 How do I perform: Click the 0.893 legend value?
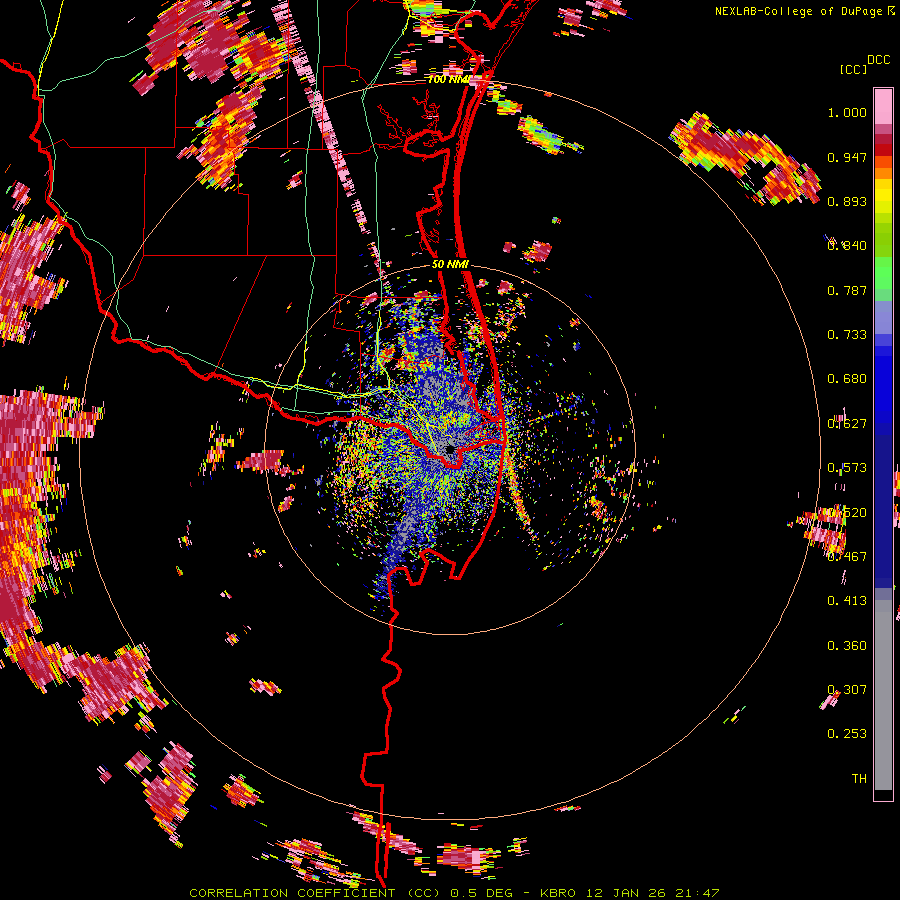pyautogui.click(x=847, y=201)
